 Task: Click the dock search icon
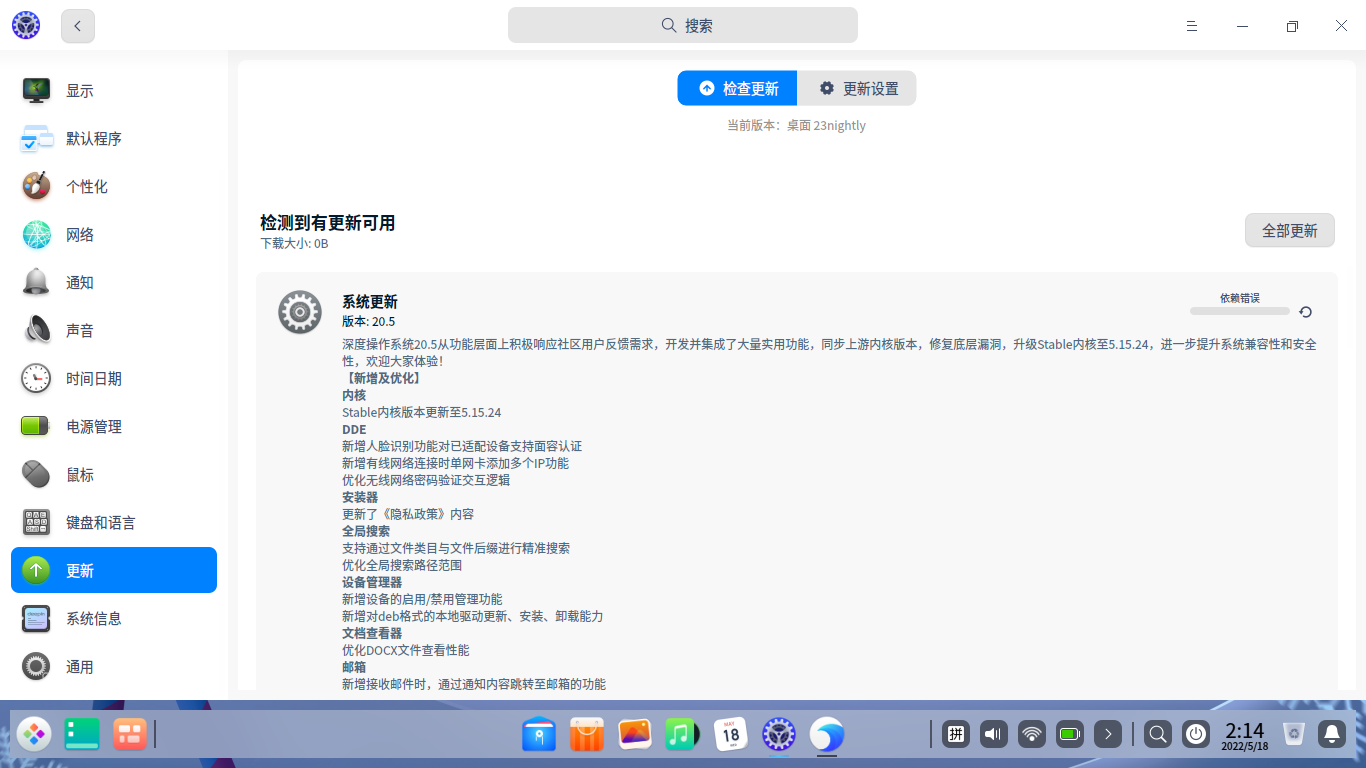1158,735
